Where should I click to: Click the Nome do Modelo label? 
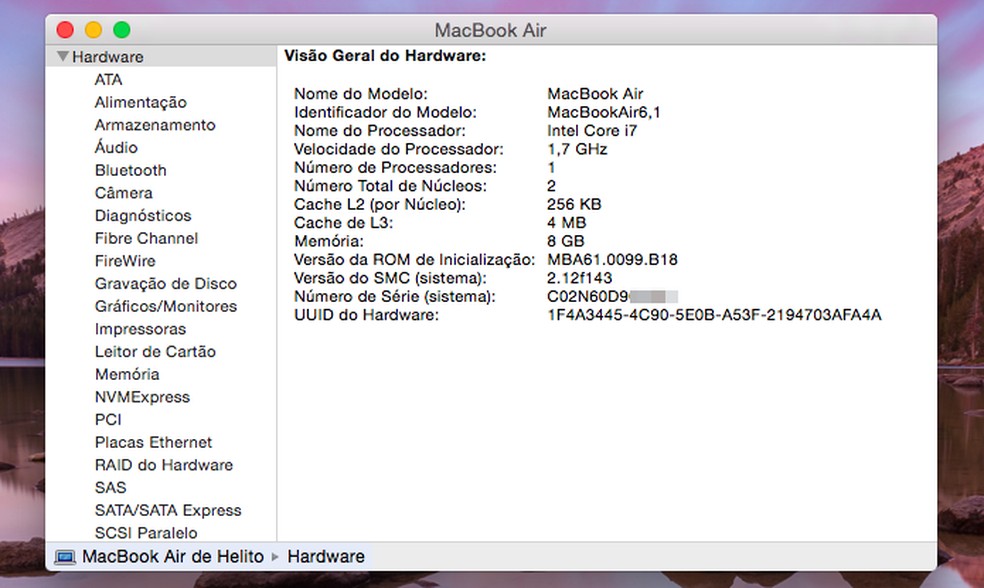pos(360,94)
